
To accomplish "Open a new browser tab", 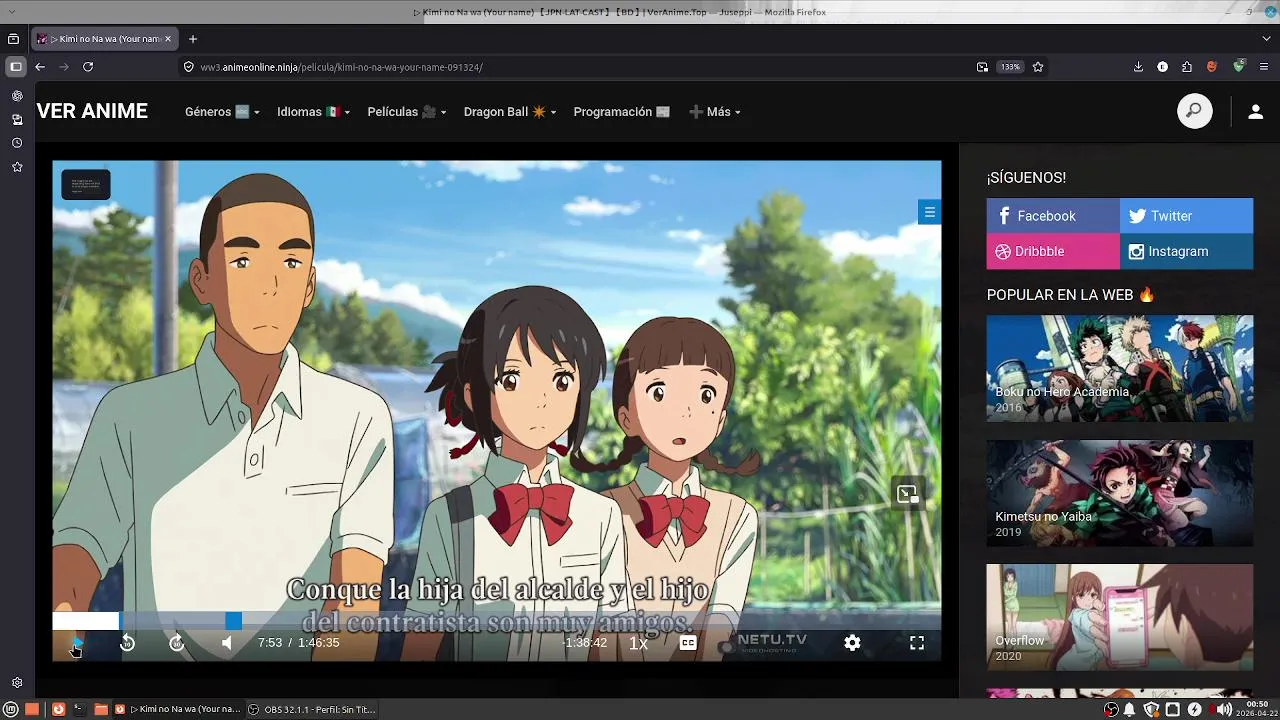I will tap(193, 39).
